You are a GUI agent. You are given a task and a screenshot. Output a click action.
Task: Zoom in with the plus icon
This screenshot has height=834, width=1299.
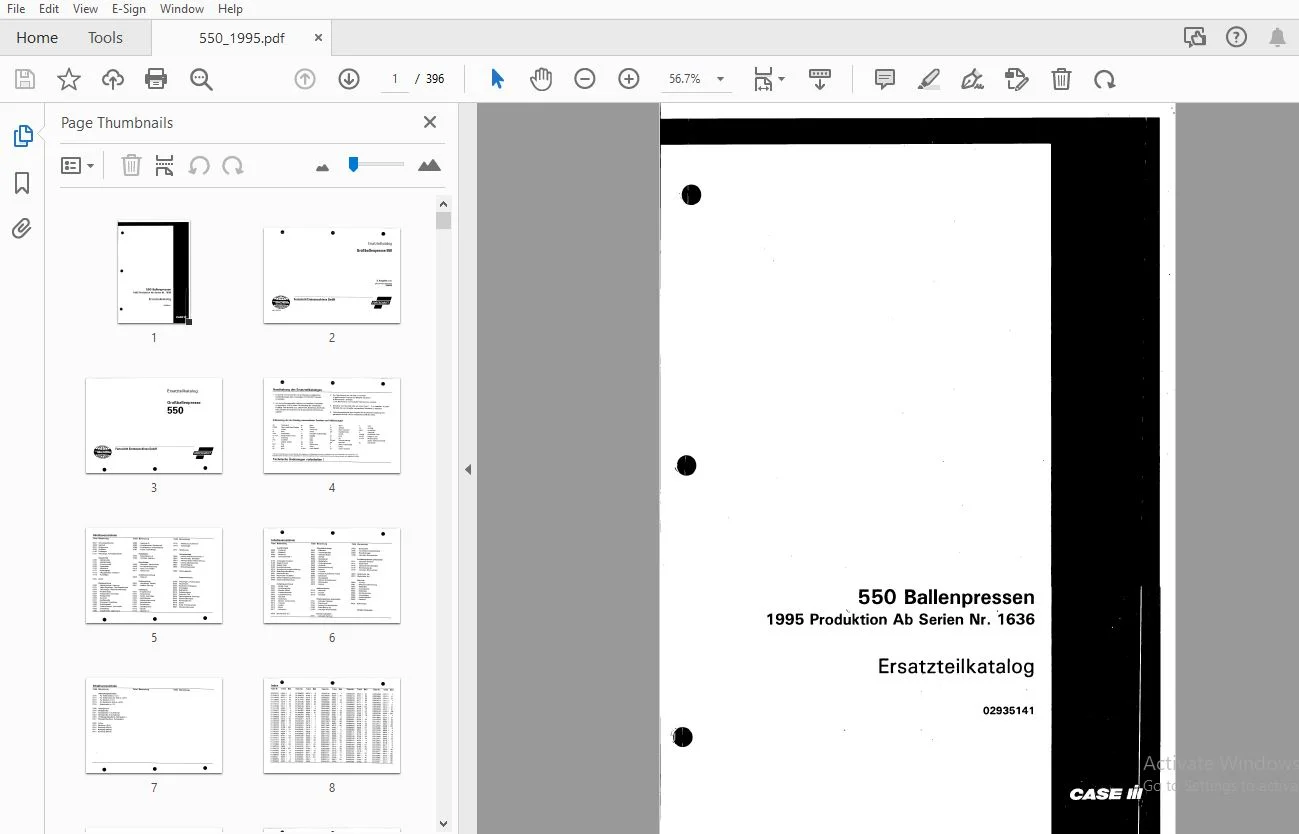pos(629,79)
